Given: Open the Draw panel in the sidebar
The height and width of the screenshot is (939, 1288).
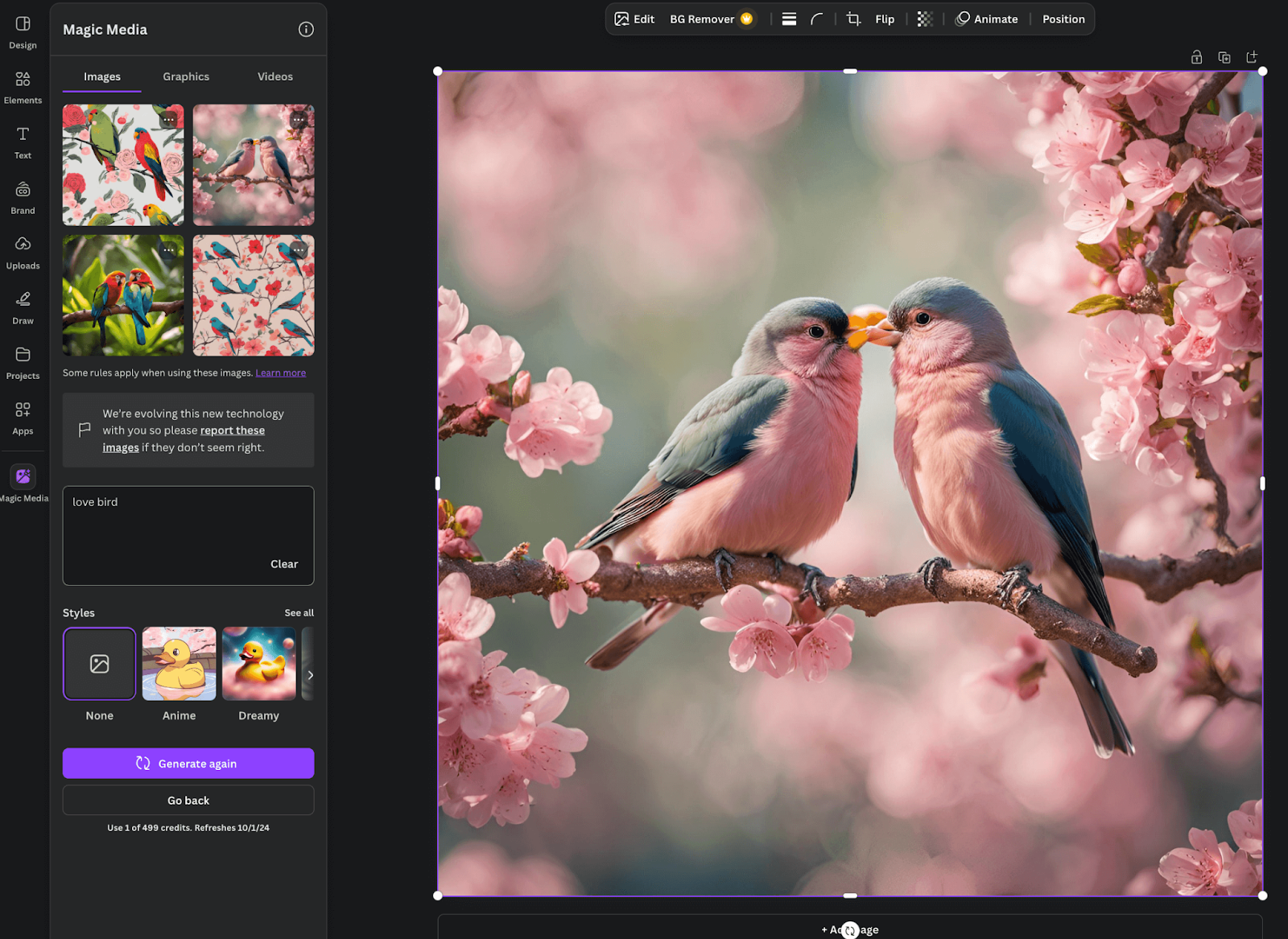Looking at the screenshot, I should click(x=23, y=307).
